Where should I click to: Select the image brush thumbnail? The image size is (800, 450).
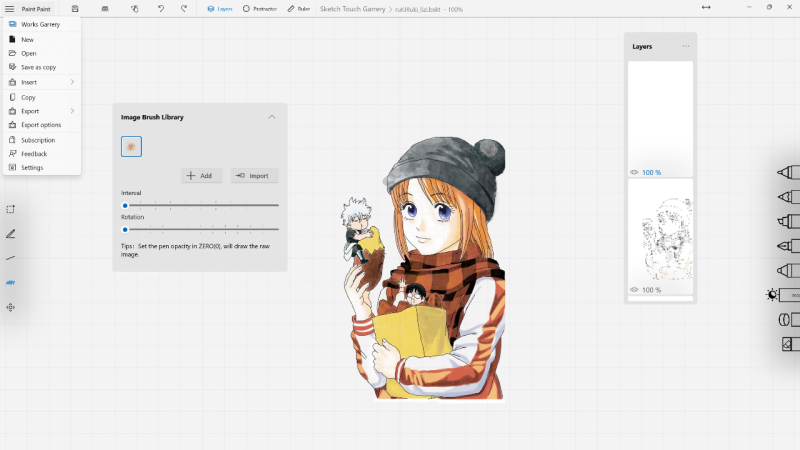click(x=132, y=146)
